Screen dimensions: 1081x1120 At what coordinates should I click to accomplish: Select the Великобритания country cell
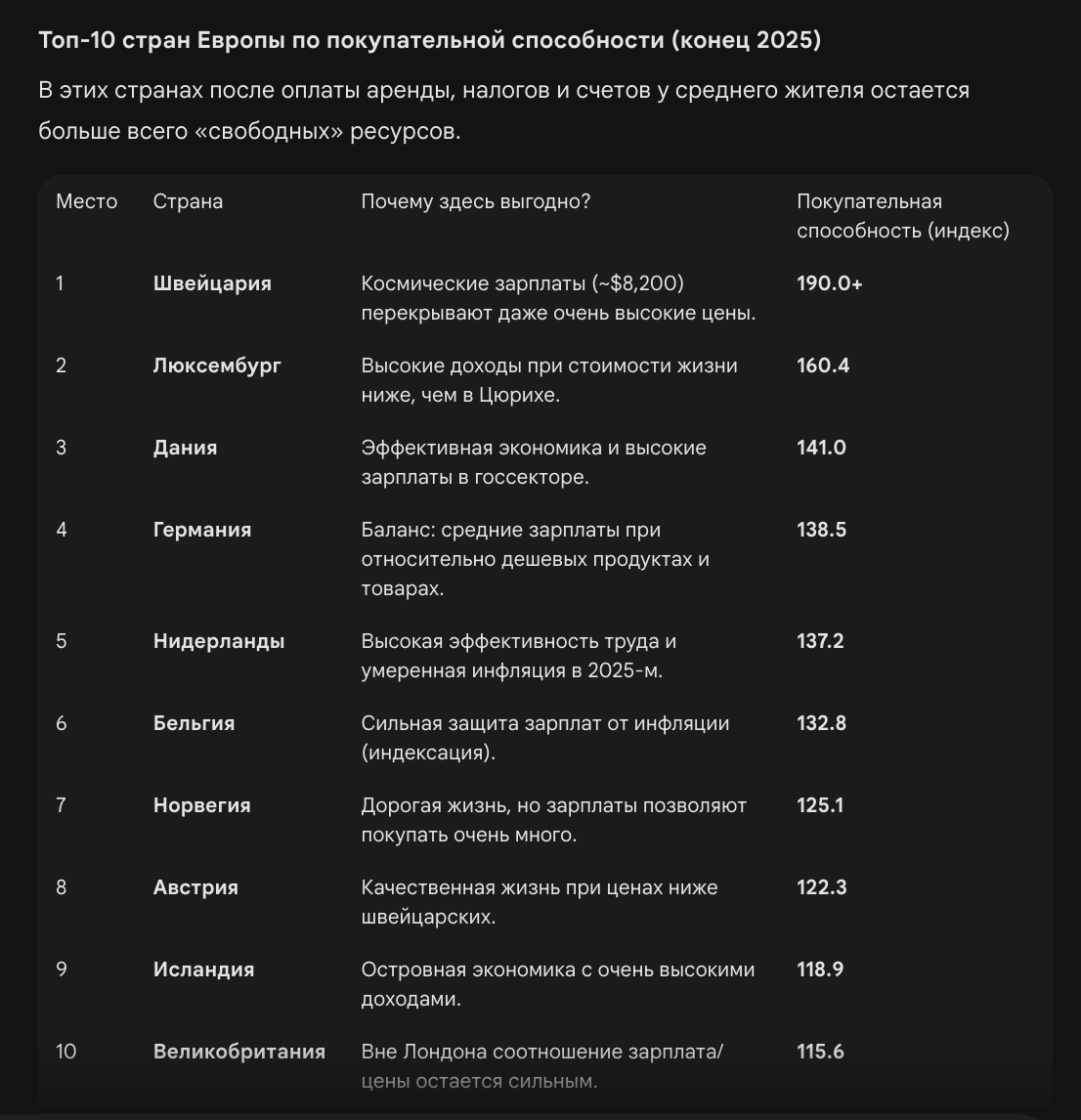point(238,1052)
